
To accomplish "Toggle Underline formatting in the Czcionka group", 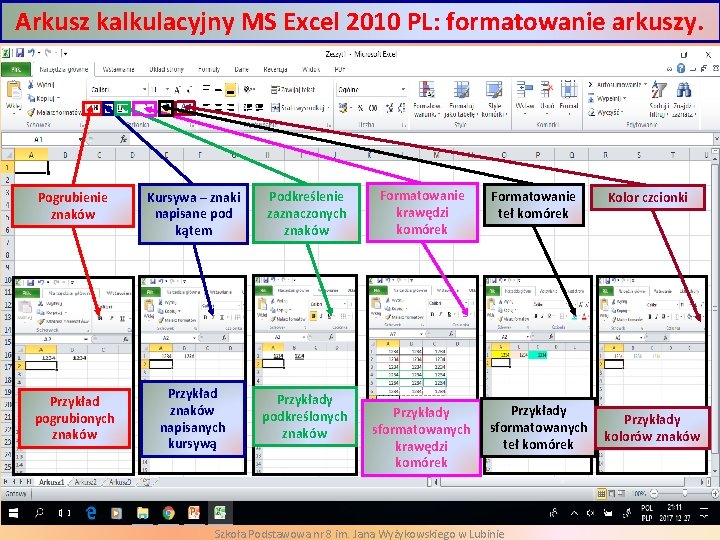I will point(122,108).
